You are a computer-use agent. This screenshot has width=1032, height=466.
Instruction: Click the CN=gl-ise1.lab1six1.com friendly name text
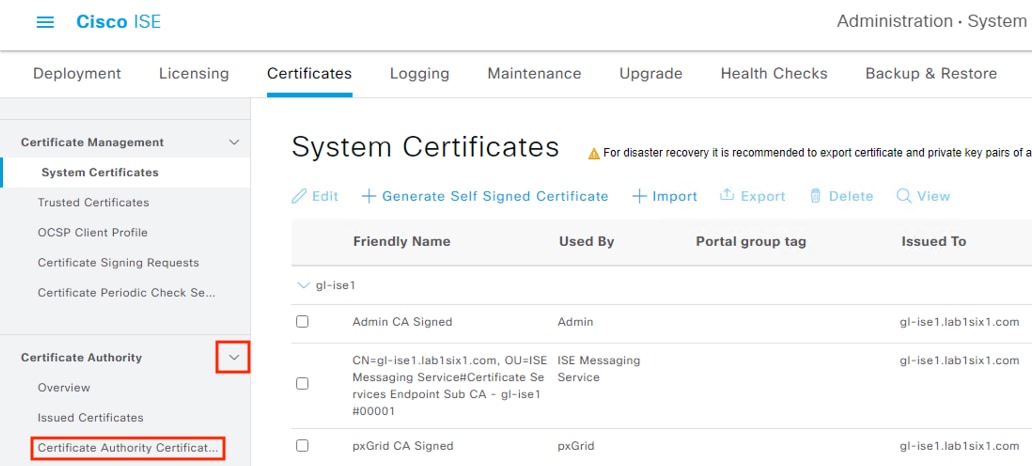(448, 386)
